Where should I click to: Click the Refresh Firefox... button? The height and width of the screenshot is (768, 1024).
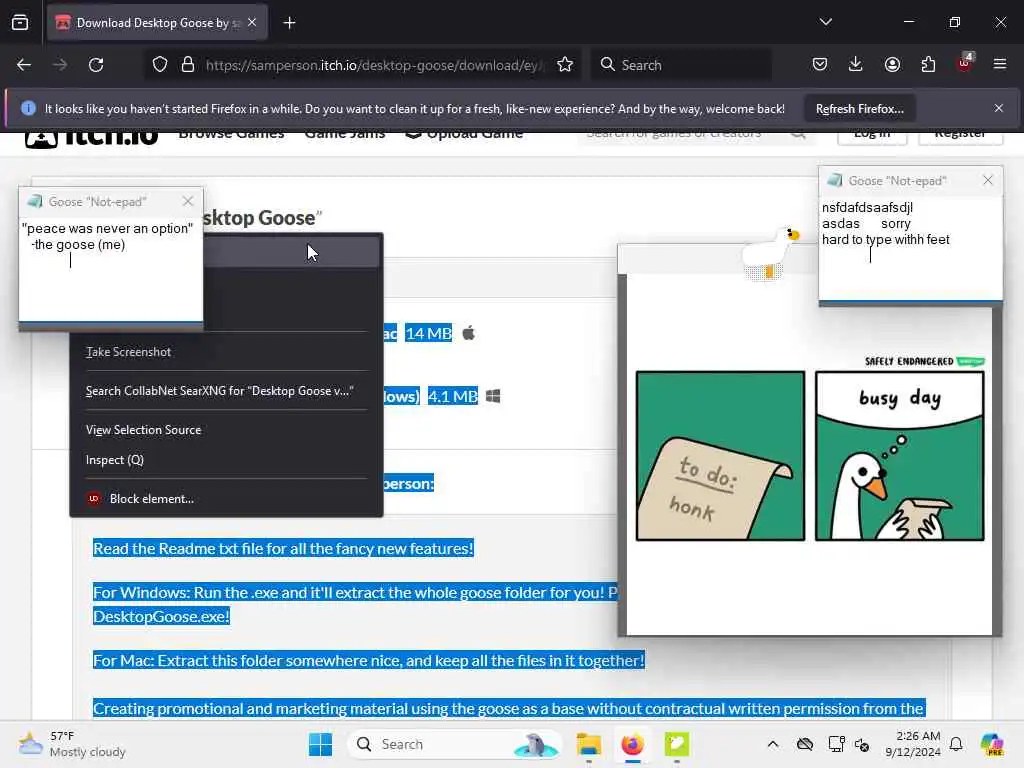pos(859,109)
